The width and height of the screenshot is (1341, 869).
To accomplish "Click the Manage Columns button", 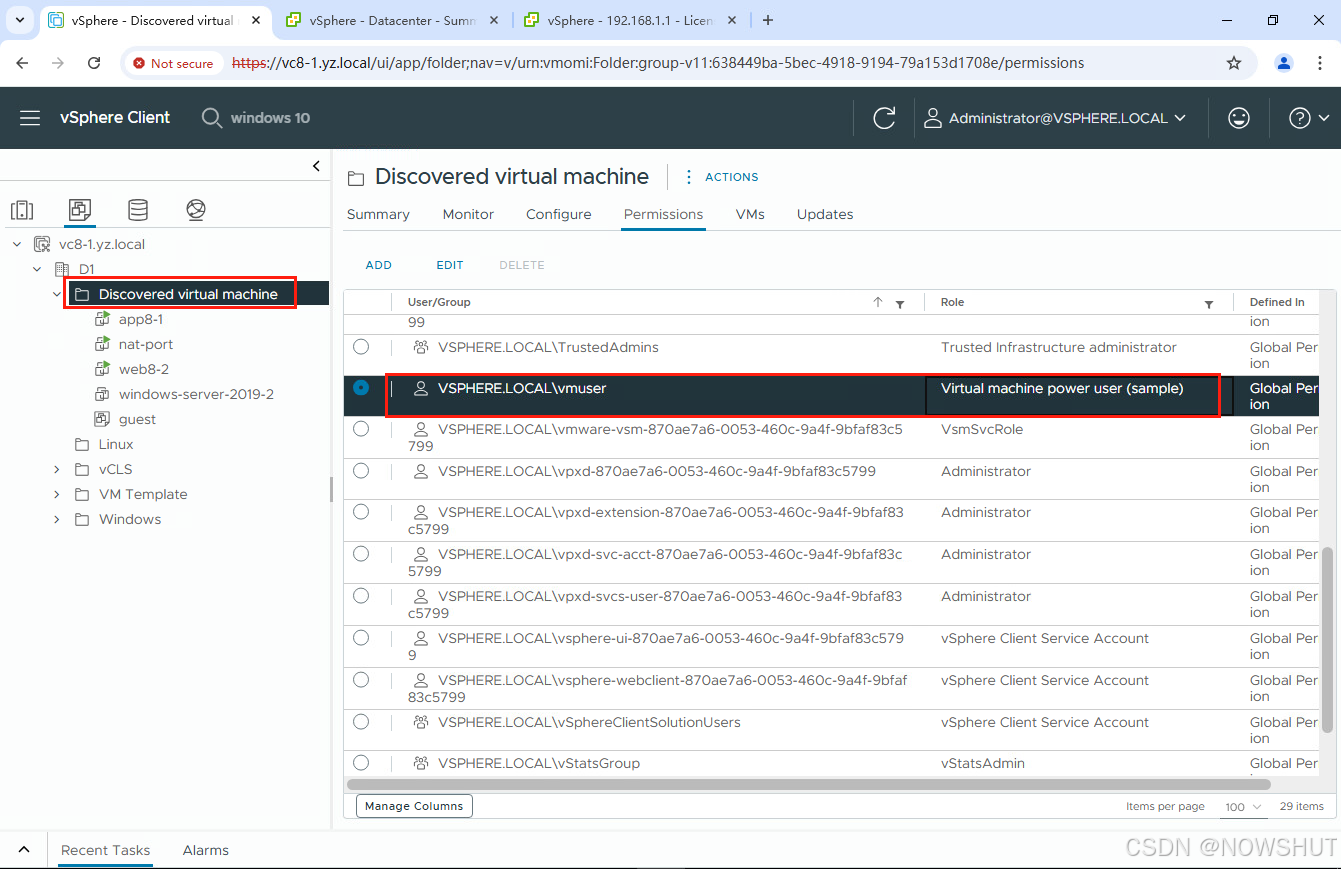I will (414, 806).
